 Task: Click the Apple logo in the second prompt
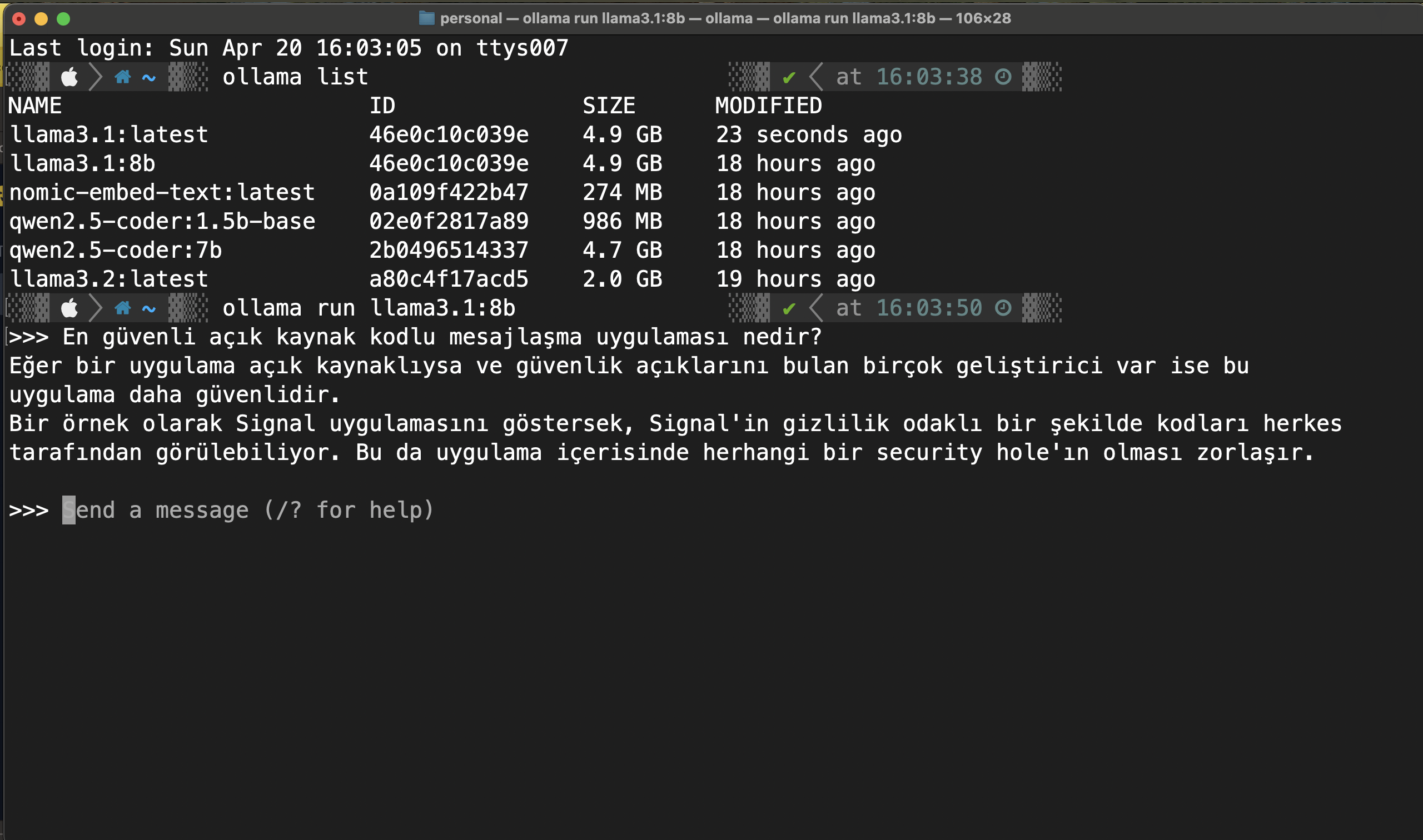69,308
